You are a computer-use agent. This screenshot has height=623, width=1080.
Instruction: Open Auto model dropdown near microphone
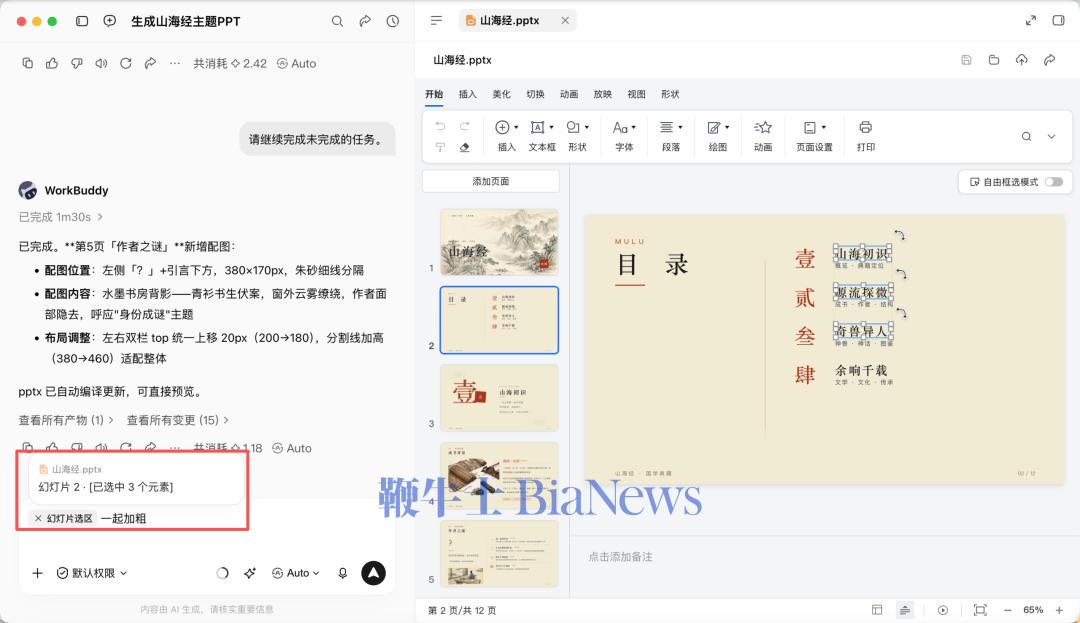[296, 573]
